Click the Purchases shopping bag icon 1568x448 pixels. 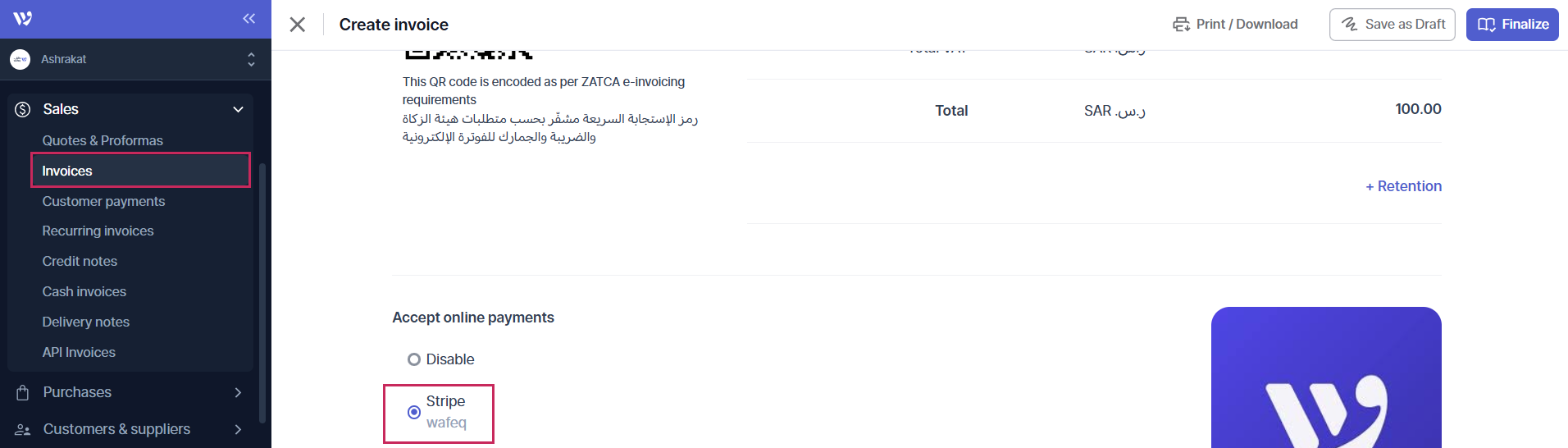(x=23, y=392)
